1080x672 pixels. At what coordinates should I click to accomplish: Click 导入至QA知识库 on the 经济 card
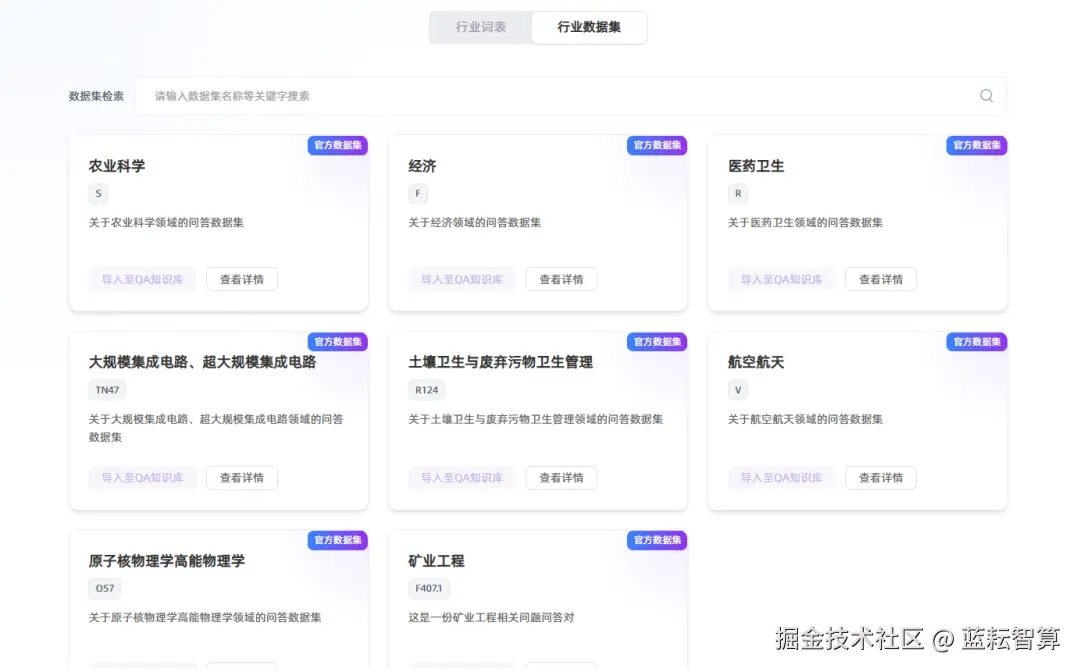pyautogui.click(x=461, y=279)
